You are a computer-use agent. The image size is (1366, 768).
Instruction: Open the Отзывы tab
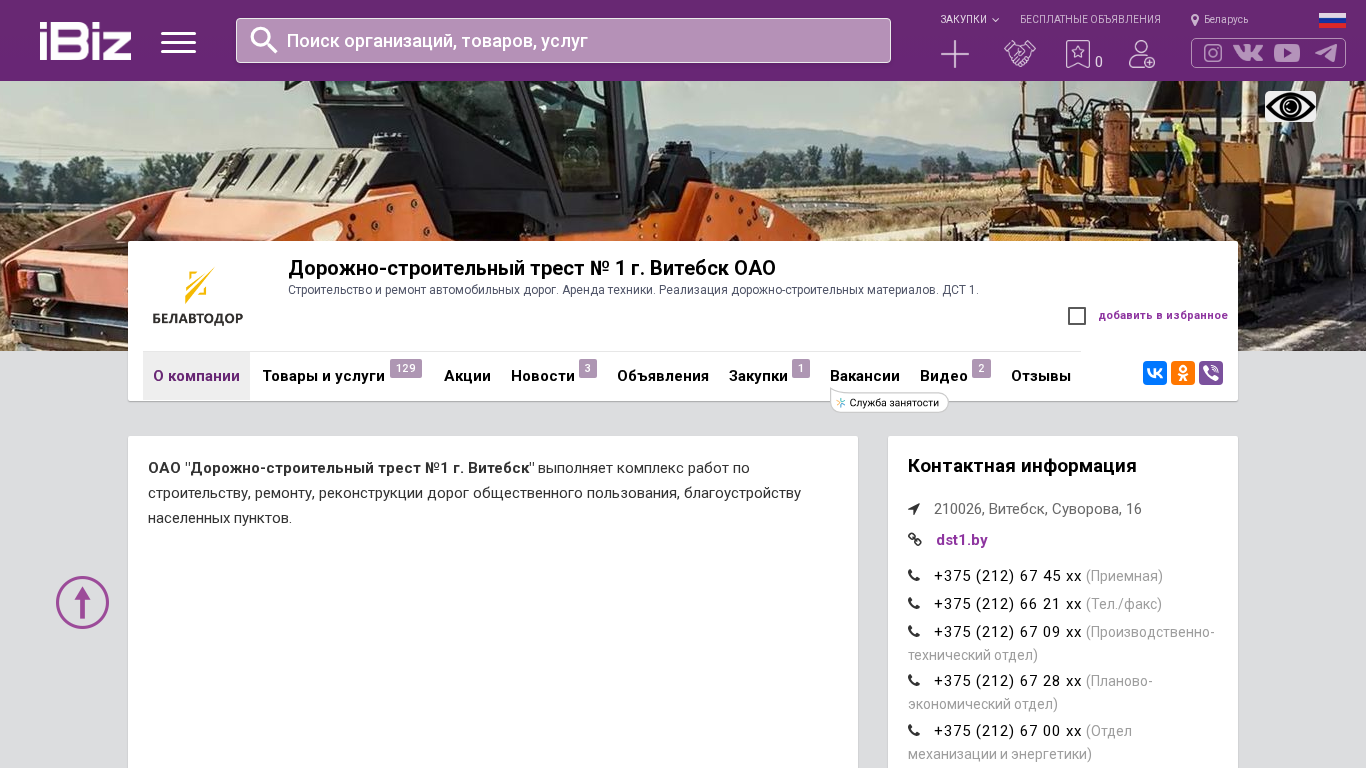[x=1041, y=376]
